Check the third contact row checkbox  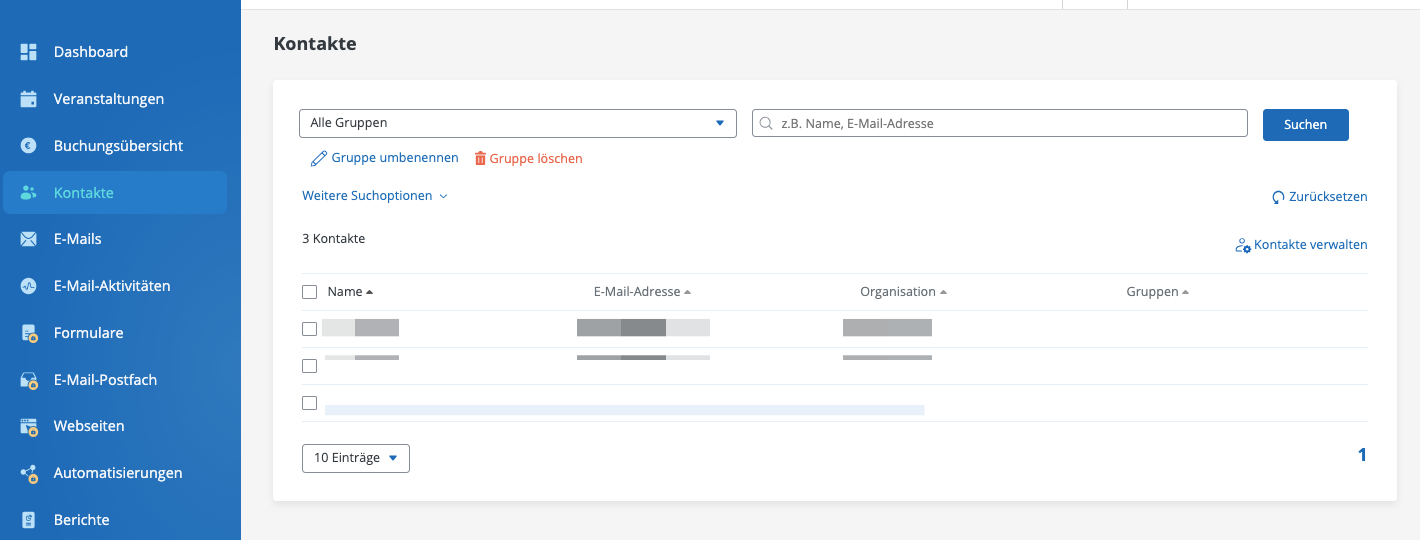310,403
